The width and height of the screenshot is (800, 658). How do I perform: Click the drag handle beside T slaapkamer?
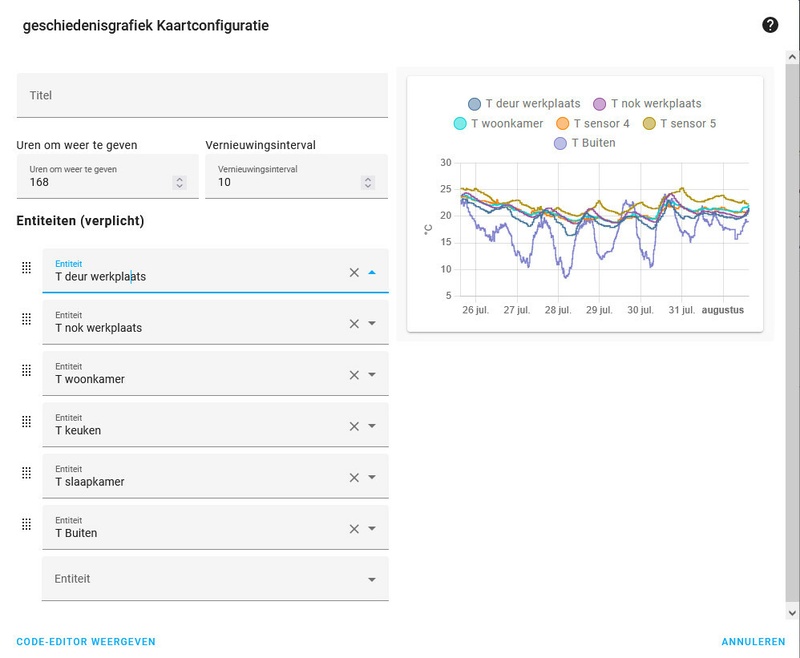tap(27, 472)
